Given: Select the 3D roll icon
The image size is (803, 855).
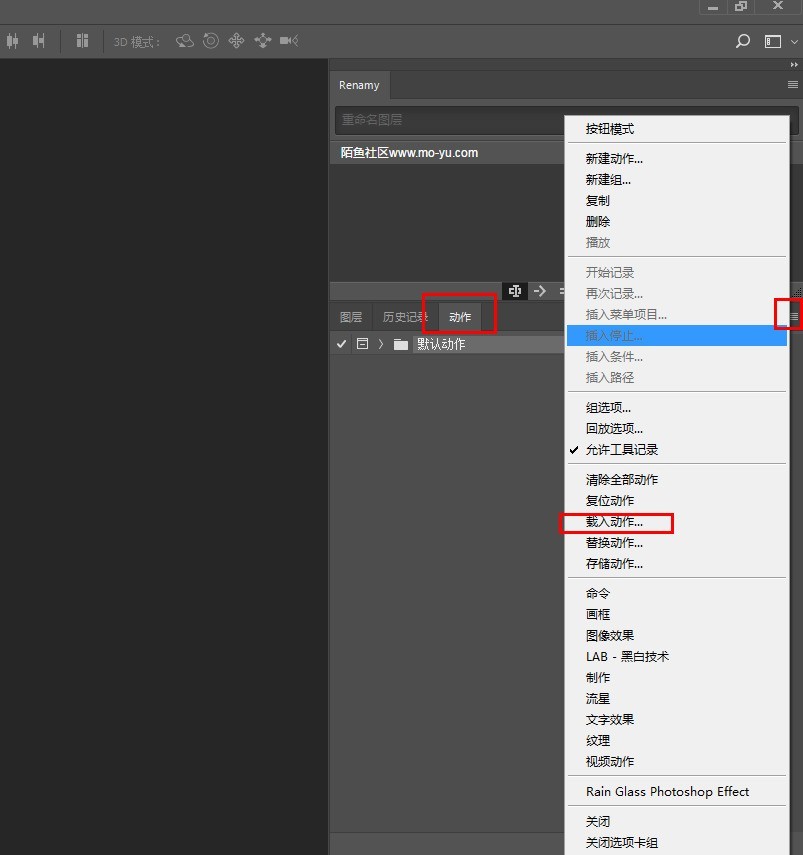Looking at the screenshot, I should [x=211, y=41].
